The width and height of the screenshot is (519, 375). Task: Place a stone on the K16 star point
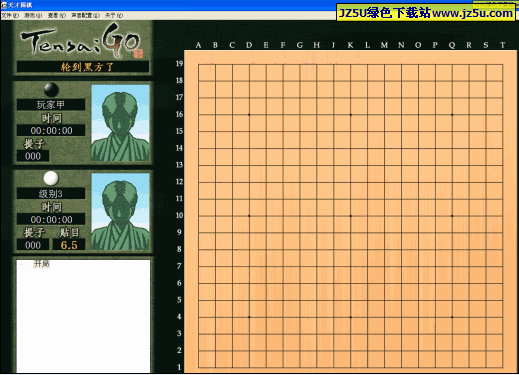[x=351, y=115]
